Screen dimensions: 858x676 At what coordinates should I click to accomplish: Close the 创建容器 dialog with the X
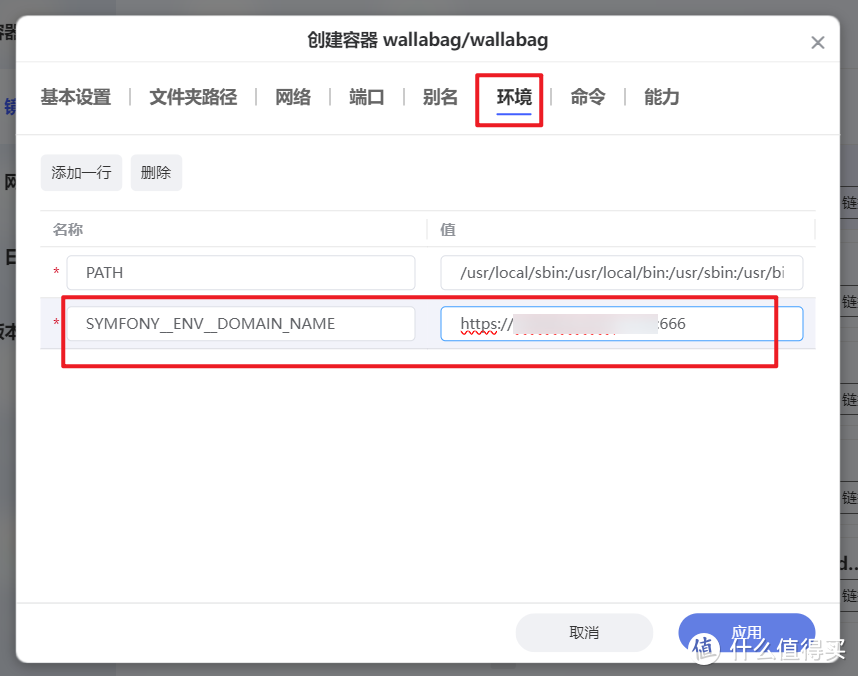click(818, 41)
